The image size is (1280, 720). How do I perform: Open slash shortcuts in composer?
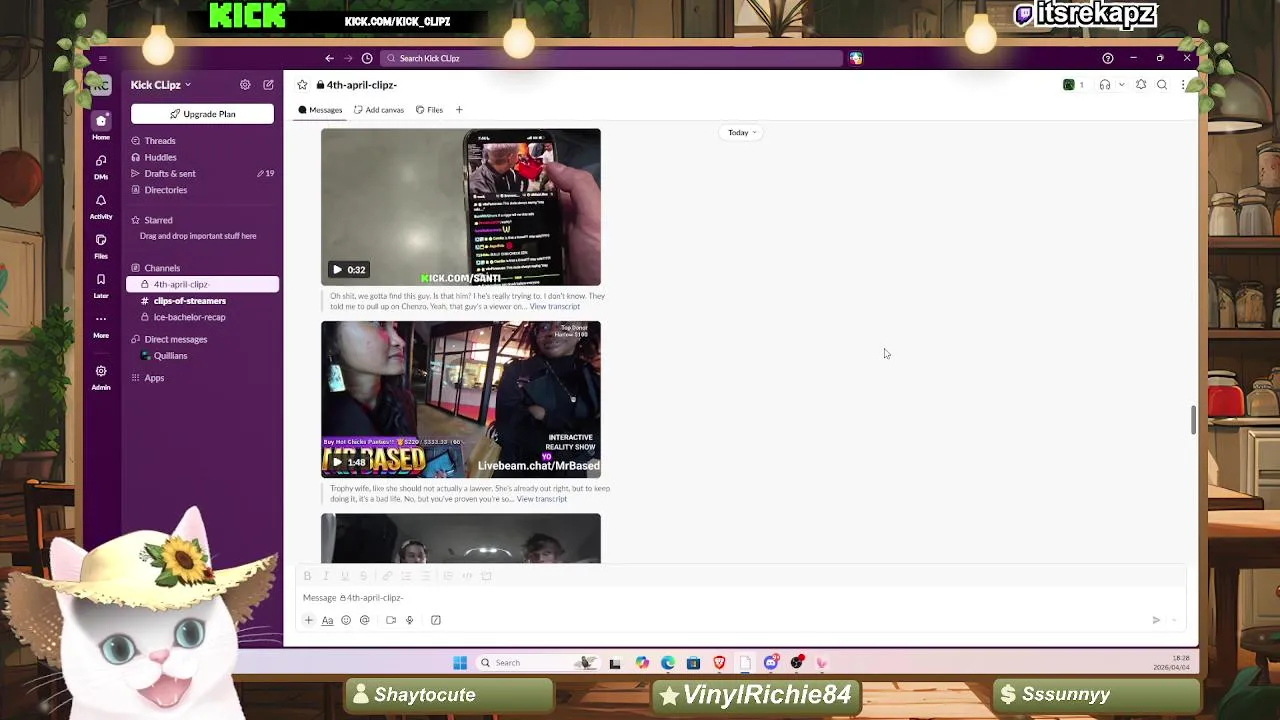tap(436, 620)
